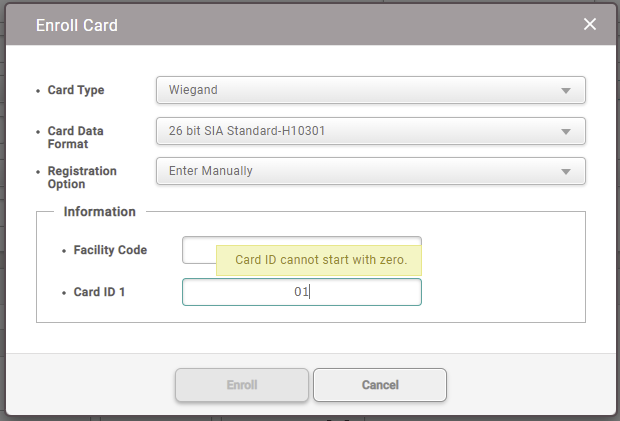This screenshot has width=620, height=421.
Task: Focus the Facility Code input field
Action: tap(198, 249)
